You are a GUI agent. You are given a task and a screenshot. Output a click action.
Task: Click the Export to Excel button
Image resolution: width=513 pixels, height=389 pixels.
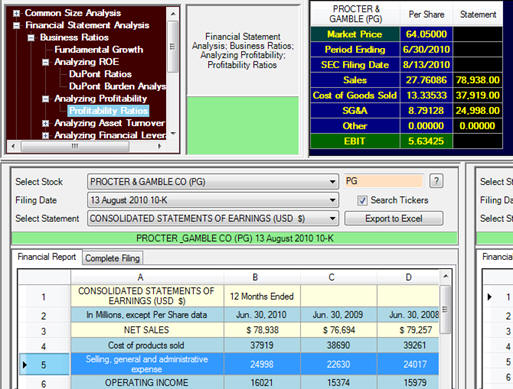(394, 219)
